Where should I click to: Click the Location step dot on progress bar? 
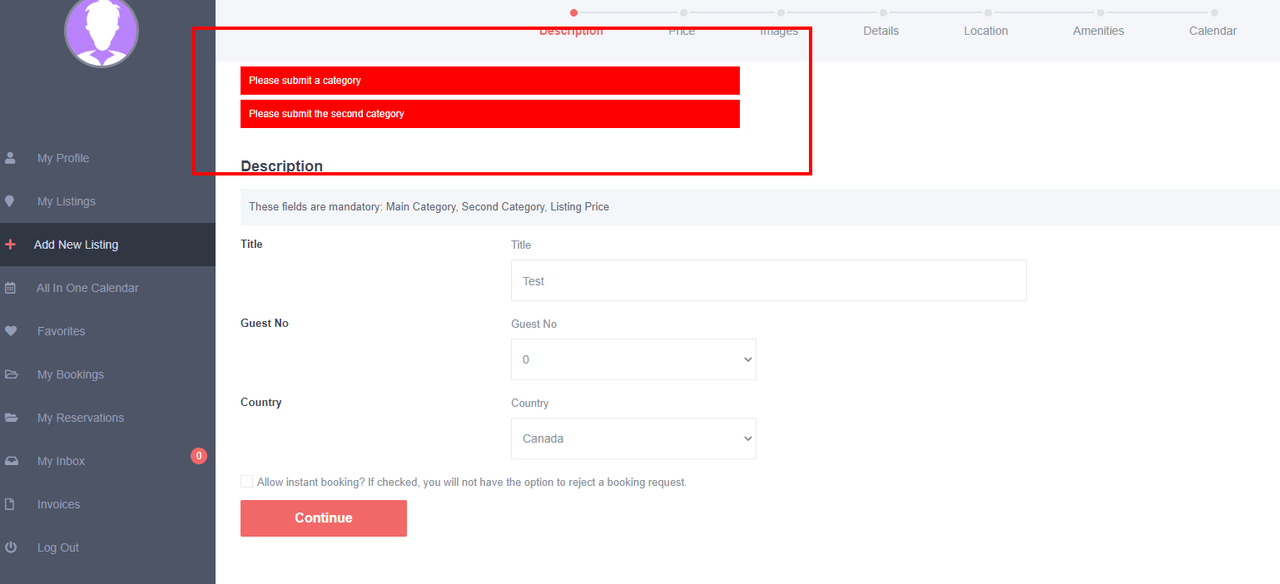pos(988,13)
